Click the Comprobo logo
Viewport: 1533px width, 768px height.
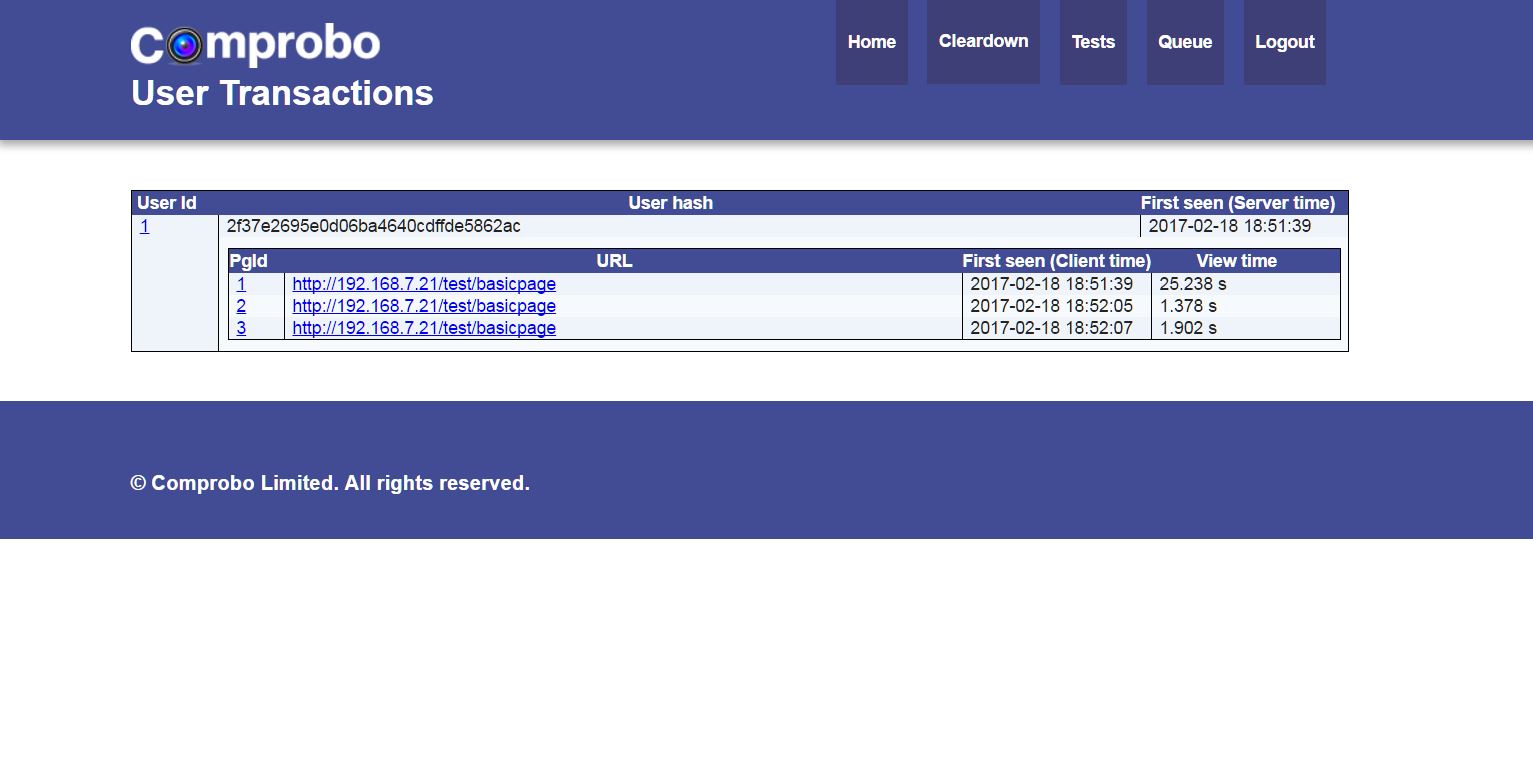(255, 45)
